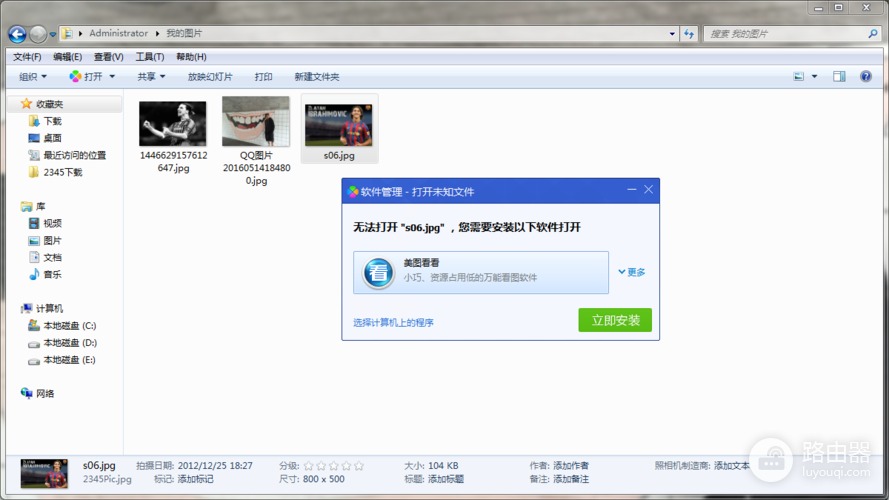Open the 帮助(H) menu
The image size is (889, 500).
[191, 57]
